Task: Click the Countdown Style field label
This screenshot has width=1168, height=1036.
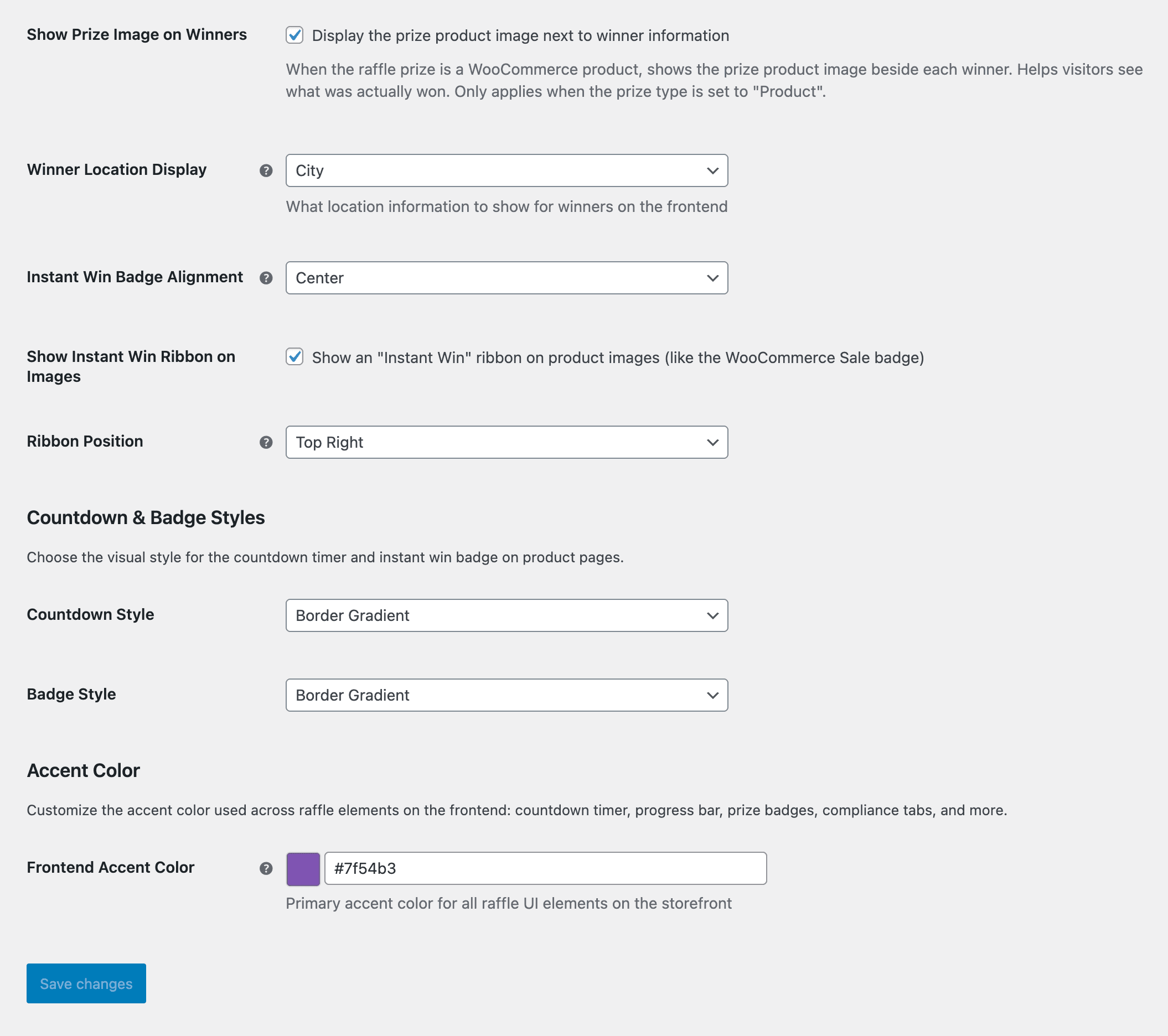Action: [x=90, y=614]
